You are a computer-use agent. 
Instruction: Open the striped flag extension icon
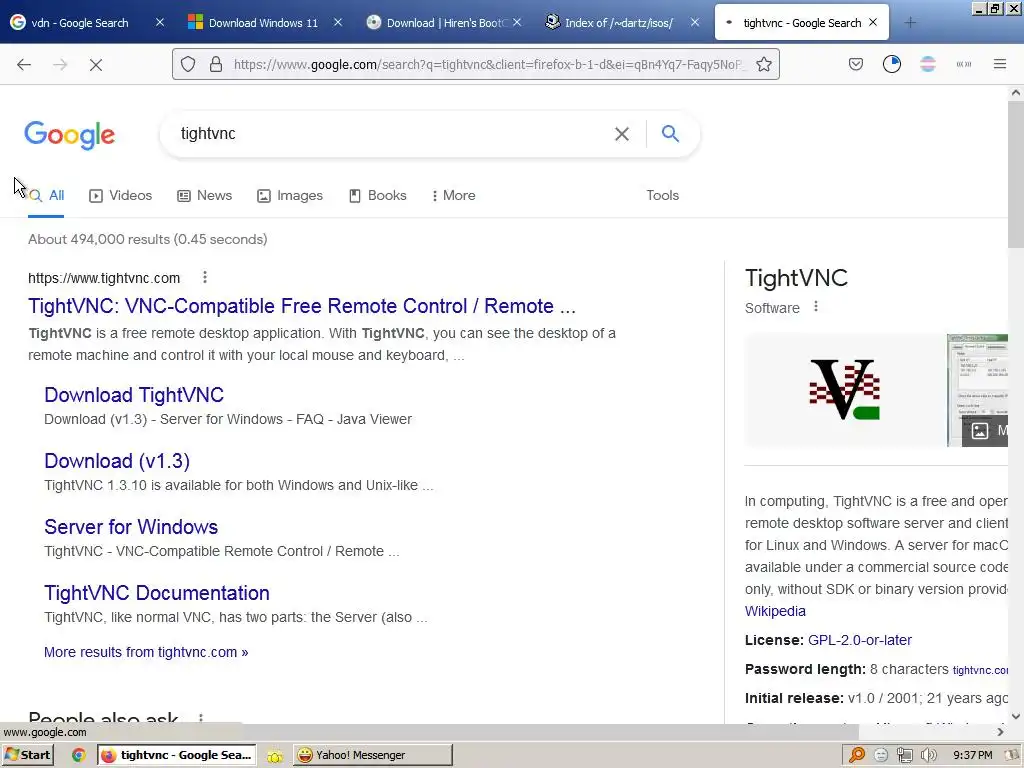point(928,64)
